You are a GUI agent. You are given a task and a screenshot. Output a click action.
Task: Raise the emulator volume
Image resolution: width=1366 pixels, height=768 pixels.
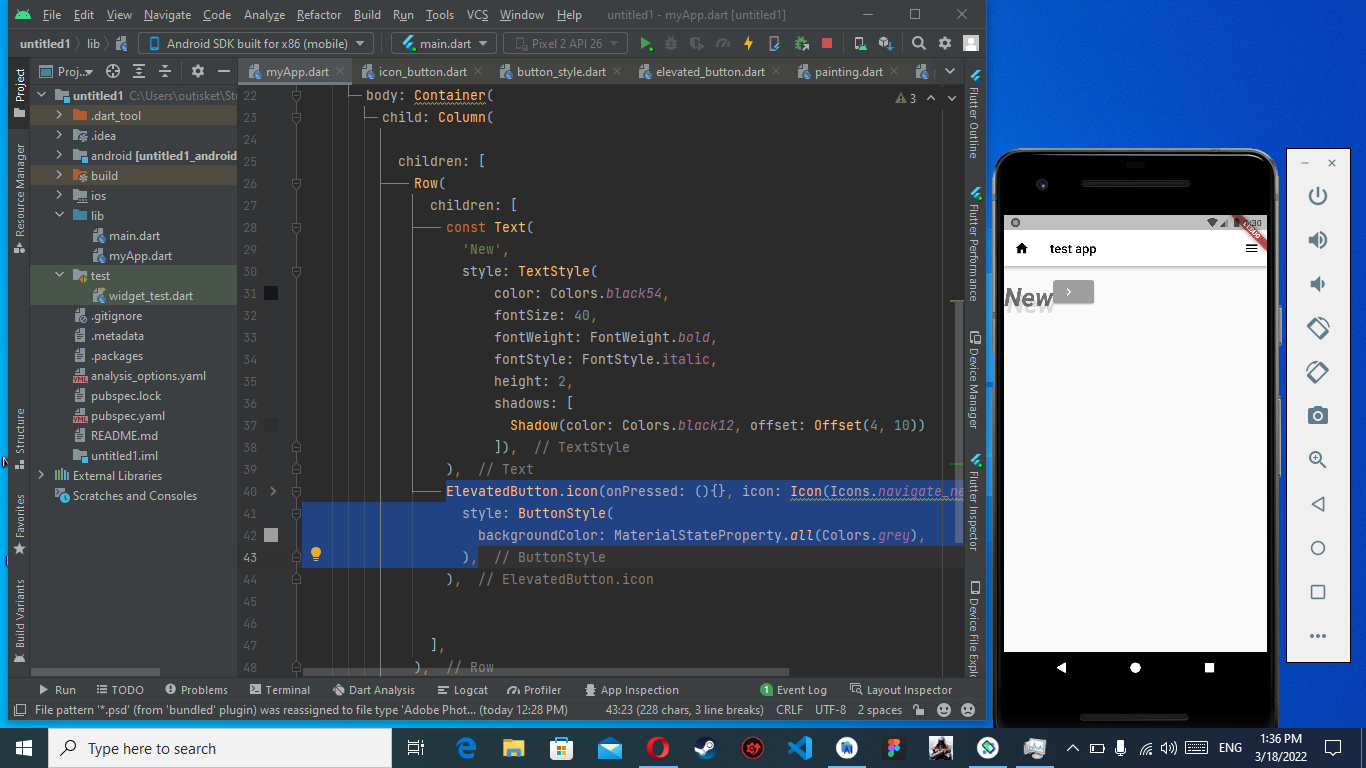pyautogui.click(x=1318, y=240)
